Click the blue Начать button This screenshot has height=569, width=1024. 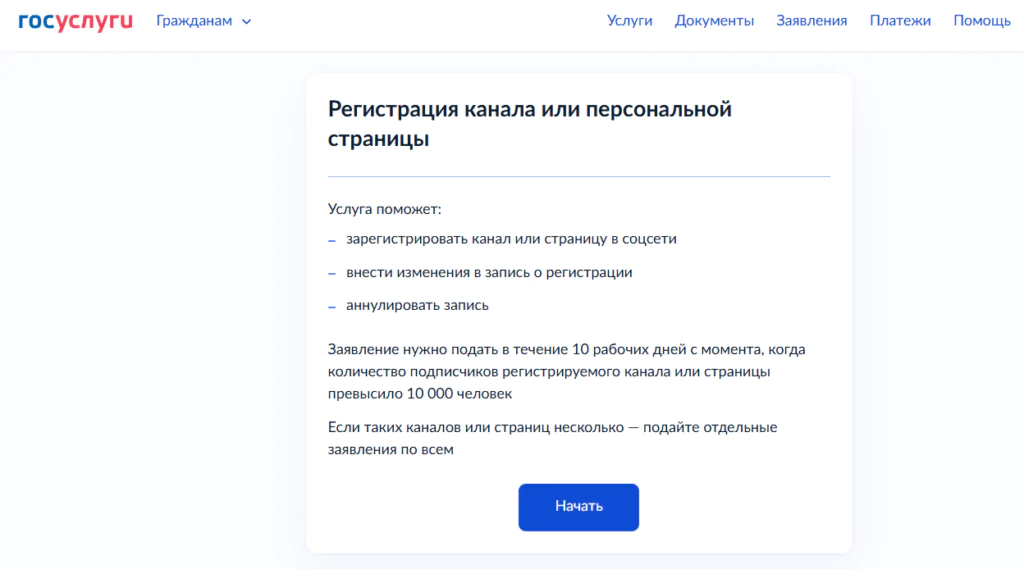579,507
